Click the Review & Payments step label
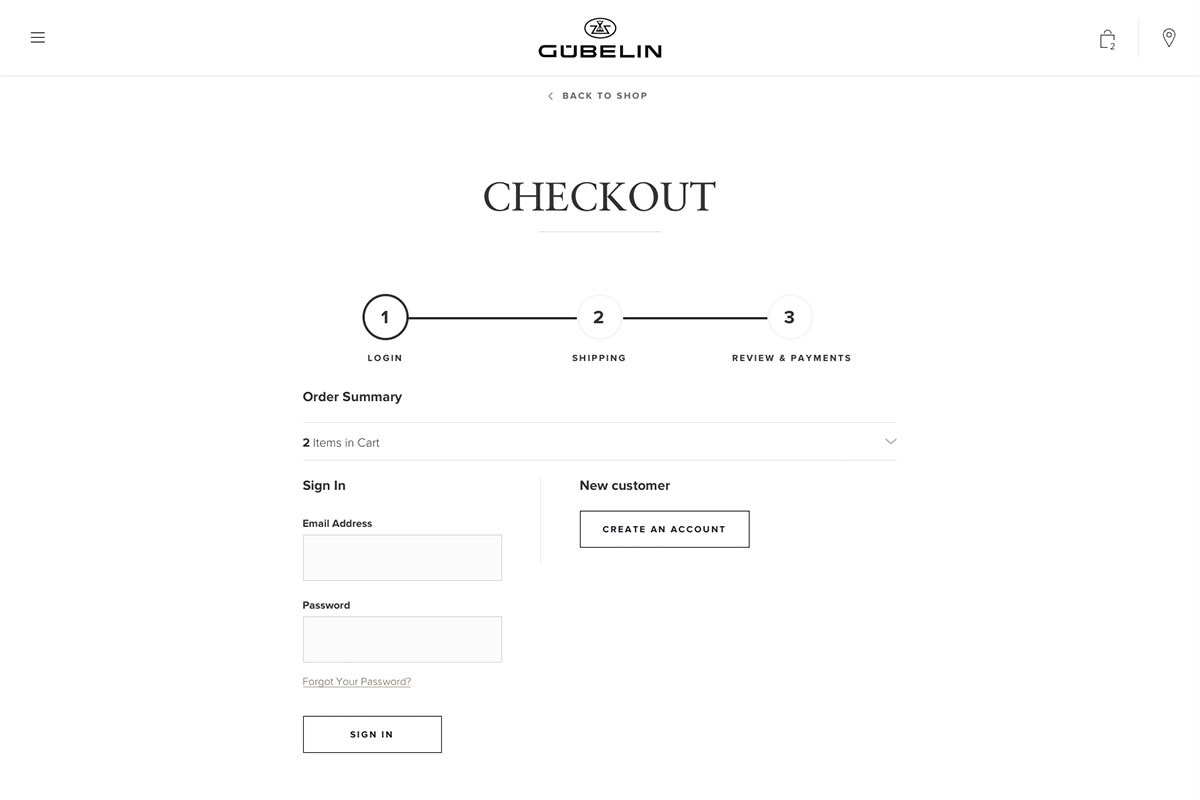This screenshot has width=1200, height=800. click(791, 358)
